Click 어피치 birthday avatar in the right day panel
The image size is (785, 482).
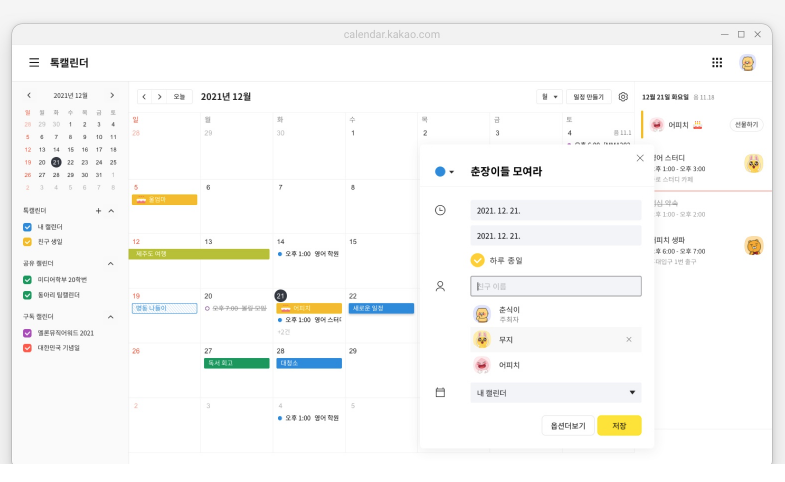point(657,125)
